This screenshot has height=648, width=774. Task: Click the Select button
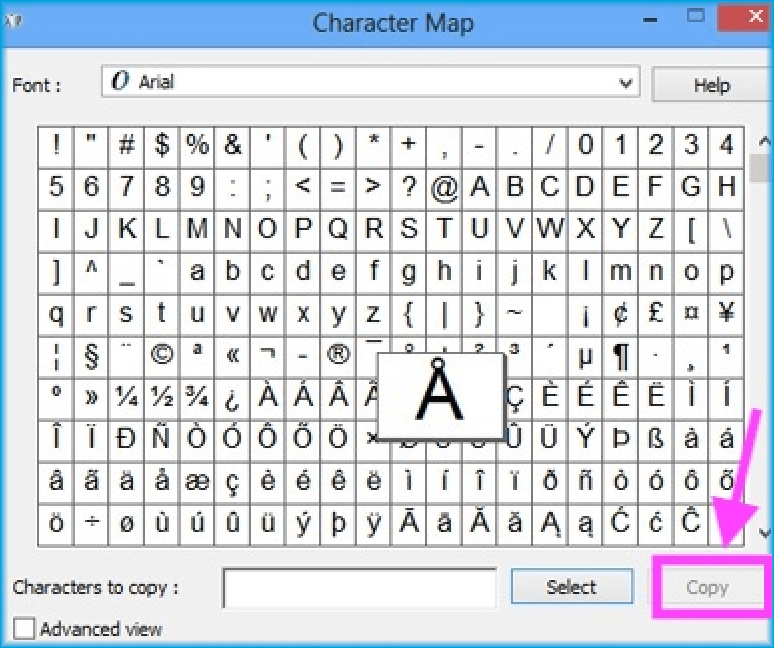click(x=572, y=586)
